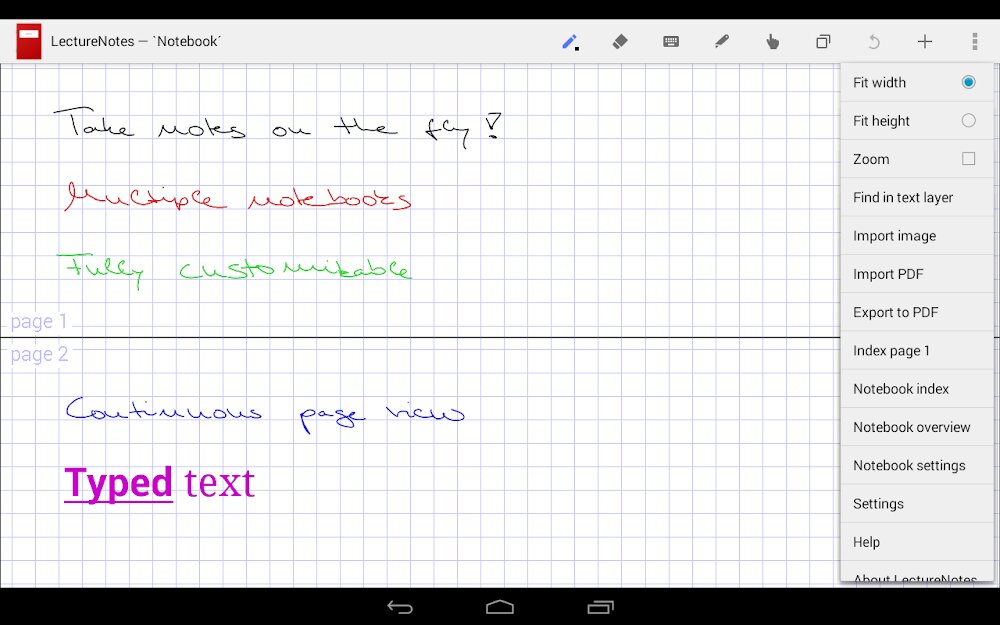Select Export to PDF option

(x=895, y=312)
